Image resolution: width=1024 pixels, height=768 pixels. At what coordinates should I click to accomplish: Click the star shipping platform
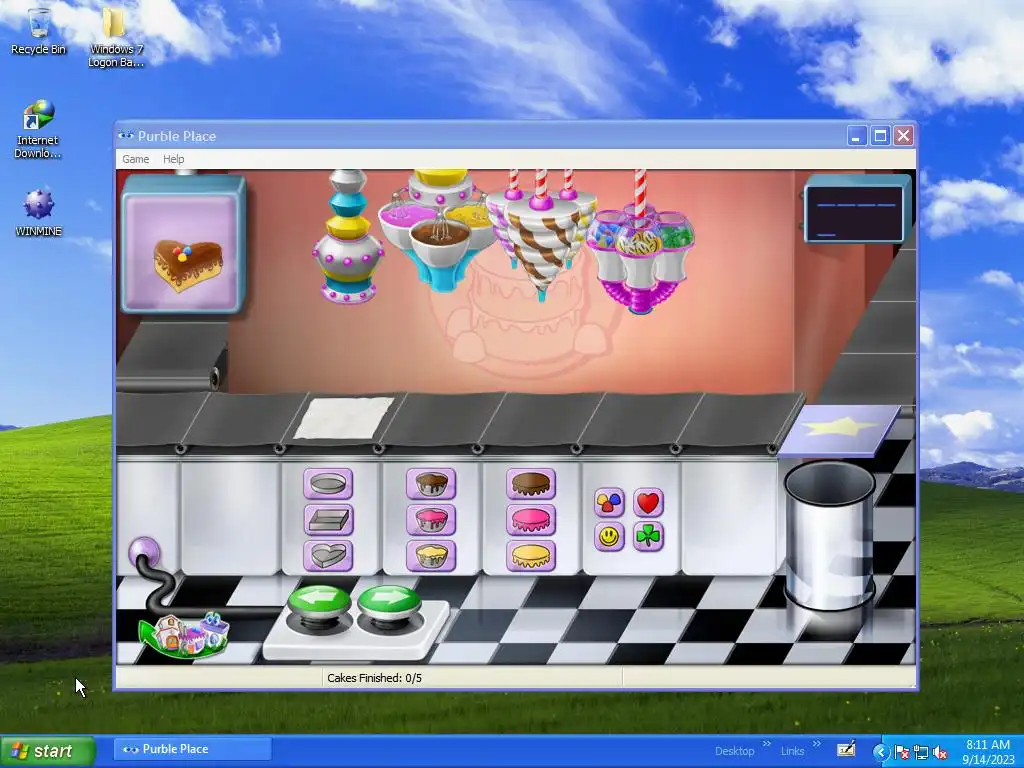coord(839,429)
